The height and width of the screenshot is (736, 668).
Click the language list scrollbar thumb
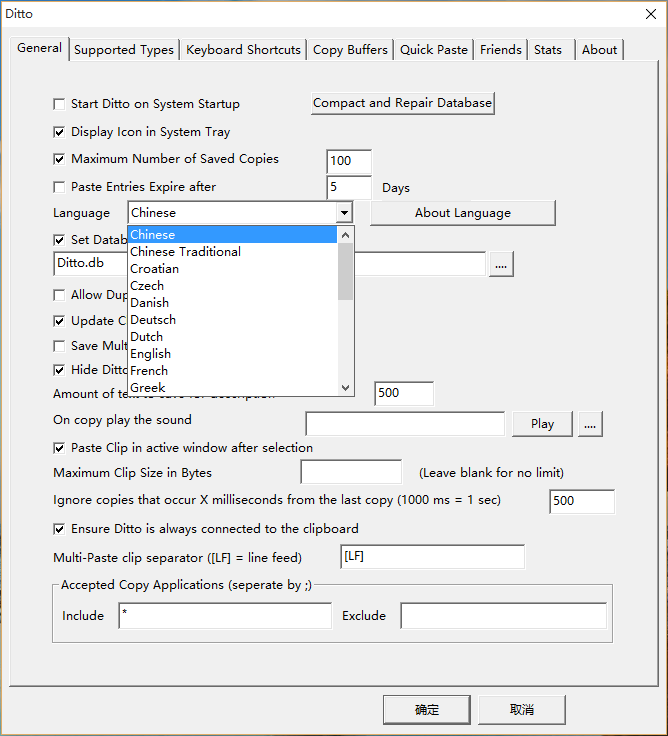tap(346, 271)
